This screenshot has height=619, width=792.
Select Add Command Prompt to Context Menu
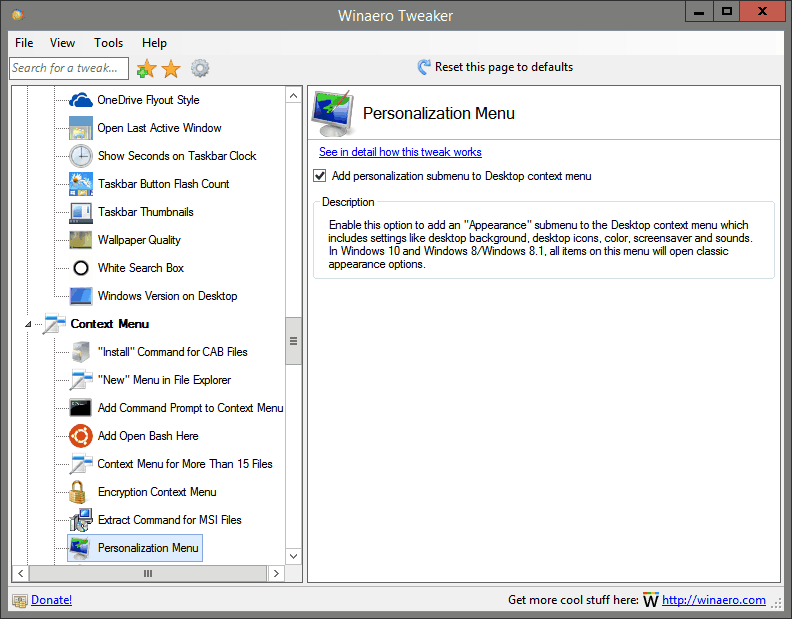click(190, 408)
